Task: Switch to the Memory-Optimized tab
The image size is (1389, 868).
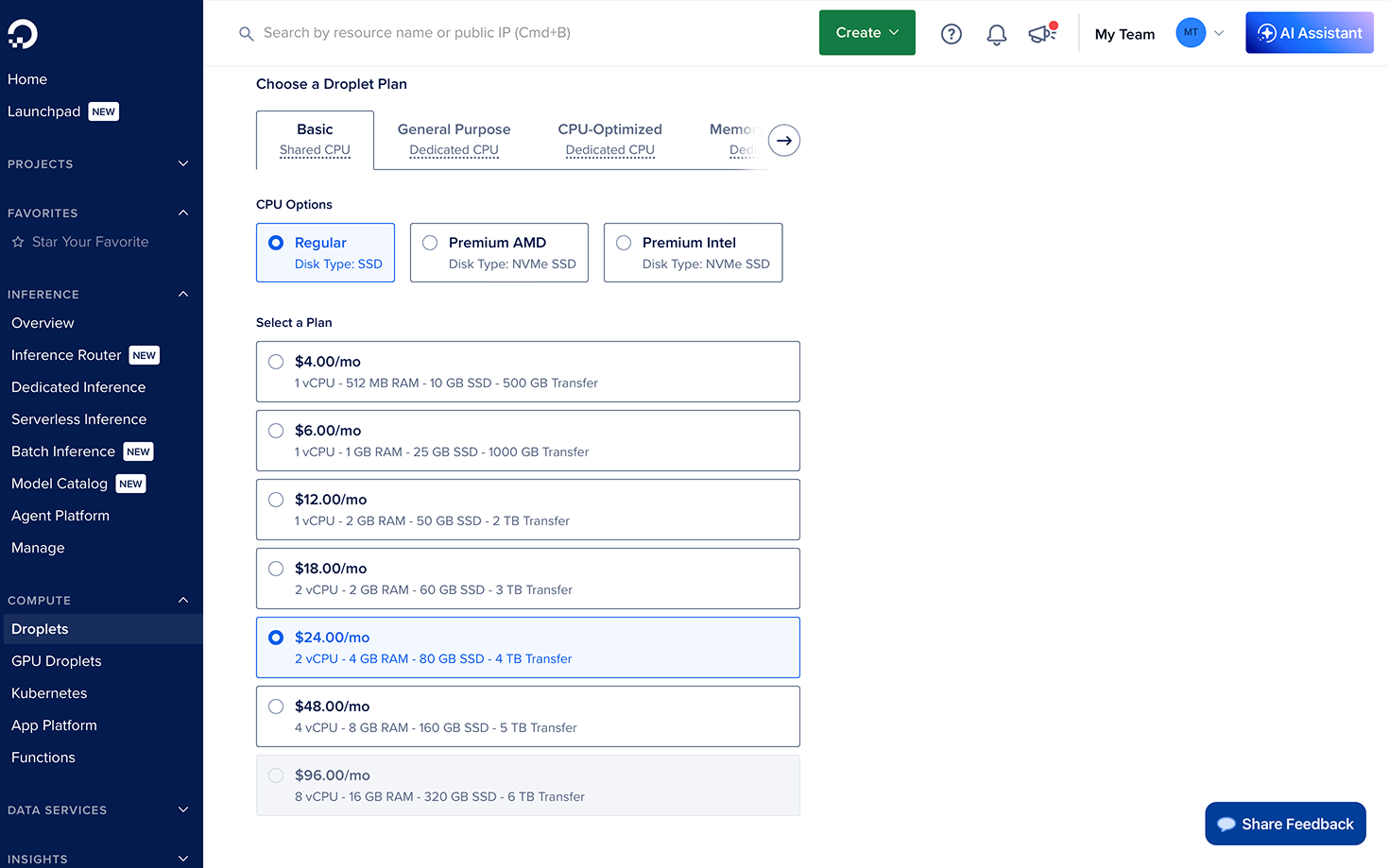Action: pos(733,140)
